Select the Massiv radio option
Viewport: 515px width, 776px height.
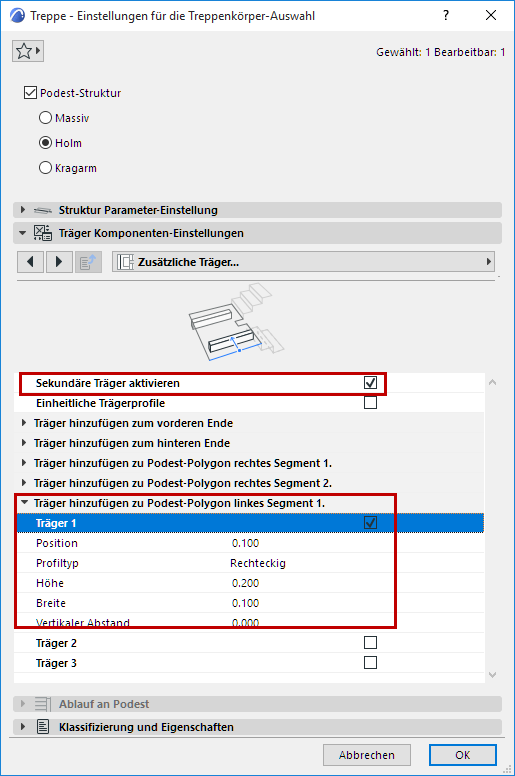click(45, 118)
